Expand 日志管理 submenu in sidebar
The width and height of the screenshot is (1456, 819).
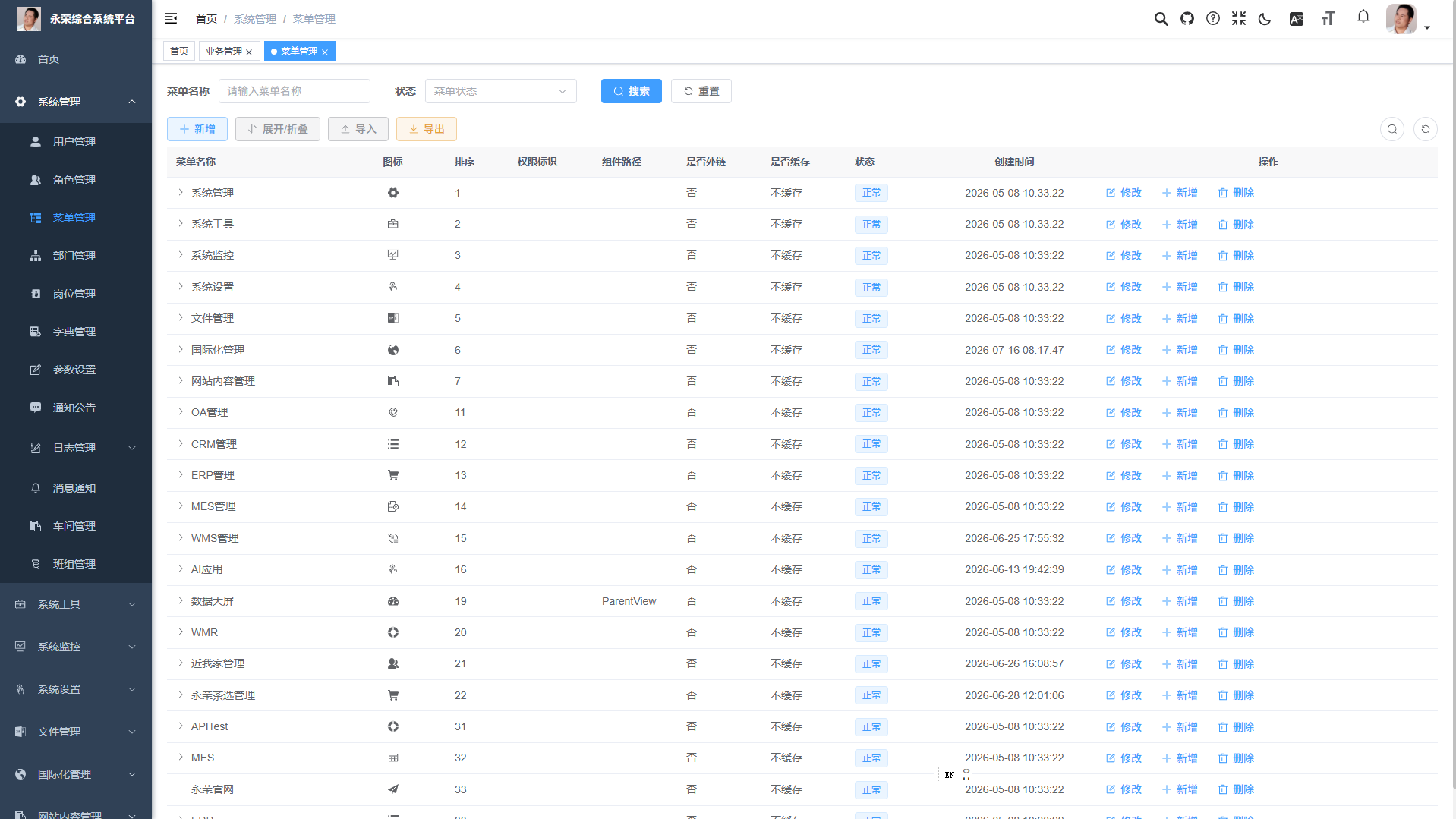(76, 448)
